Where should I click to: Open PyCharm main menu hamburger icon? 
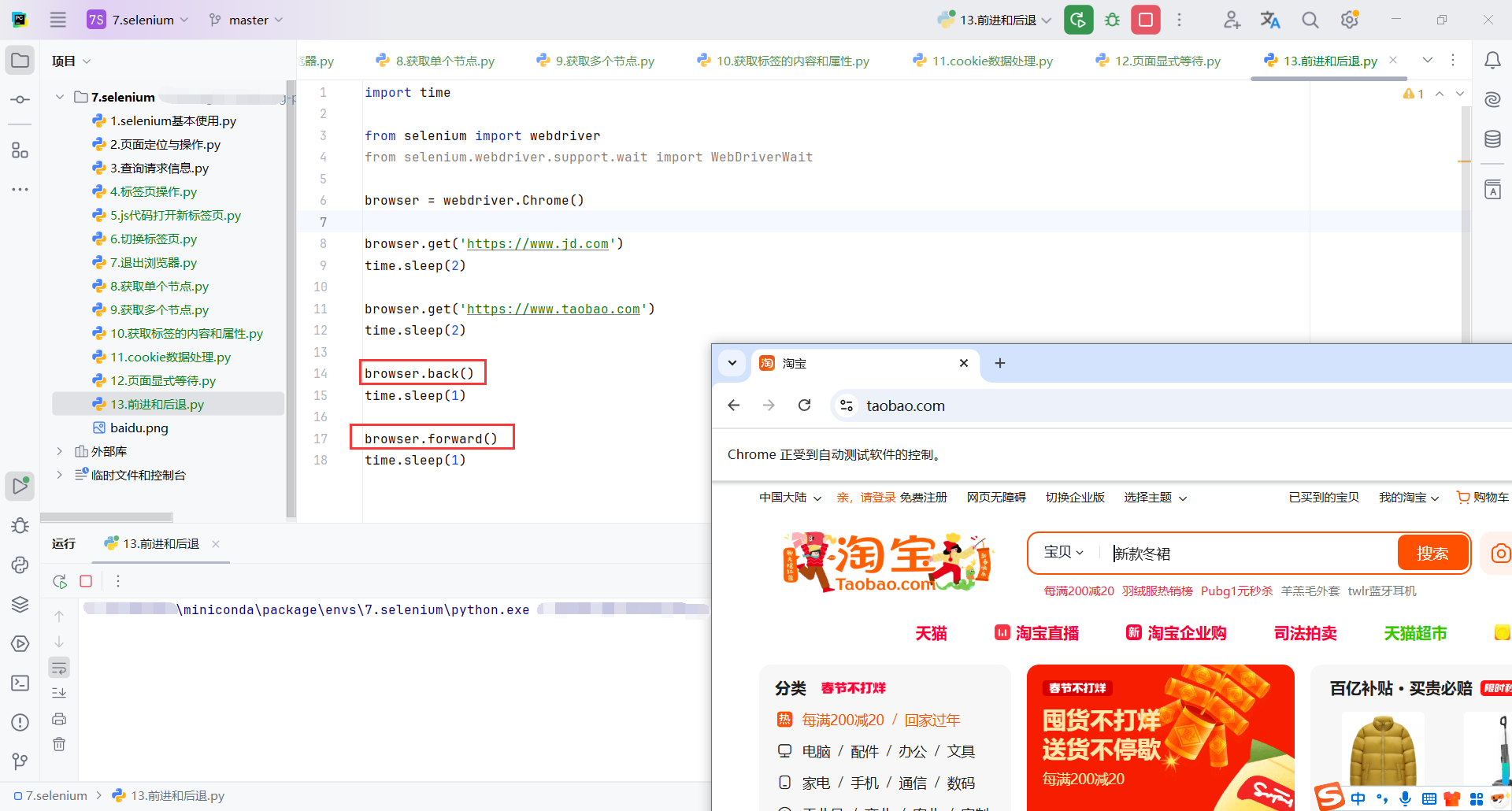58,20
